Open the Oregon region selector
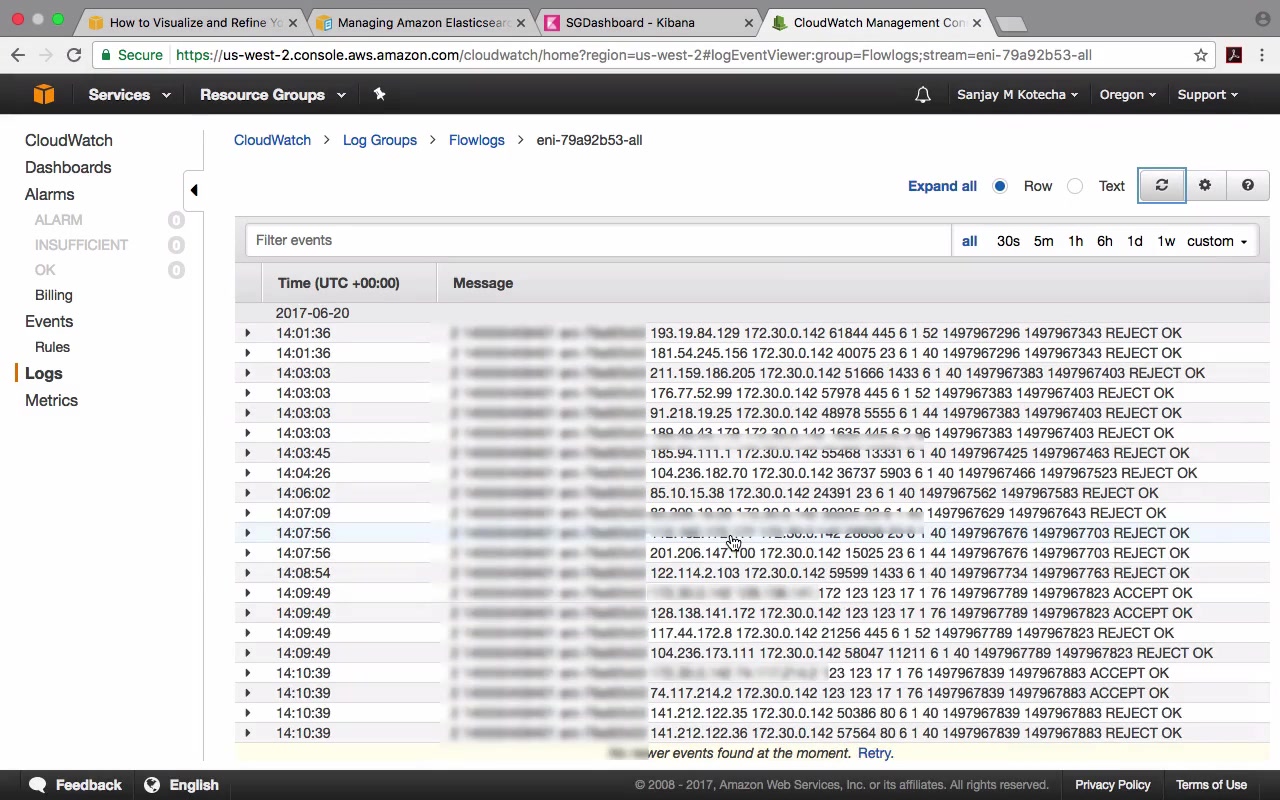This screenshot has width=1280, height=800. 1127,95
